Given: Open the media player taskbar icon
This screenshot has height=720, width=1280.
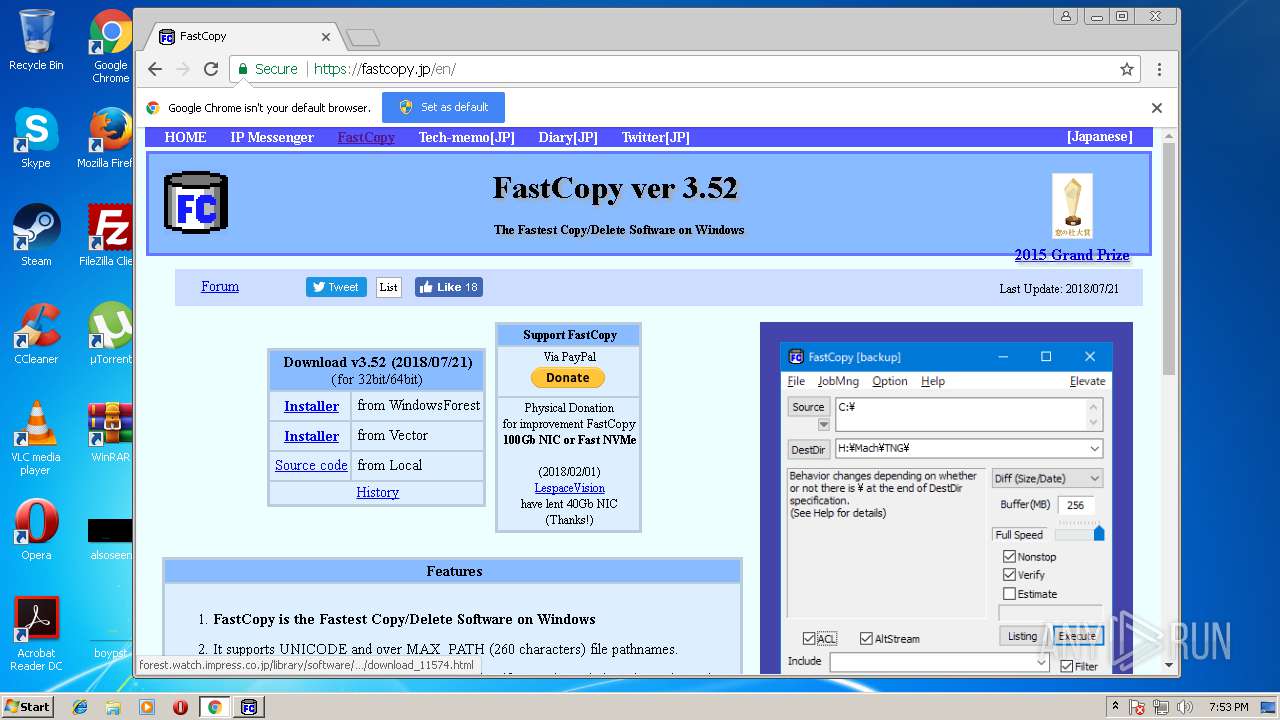Looking at the screenshot, I should [147, 707].
